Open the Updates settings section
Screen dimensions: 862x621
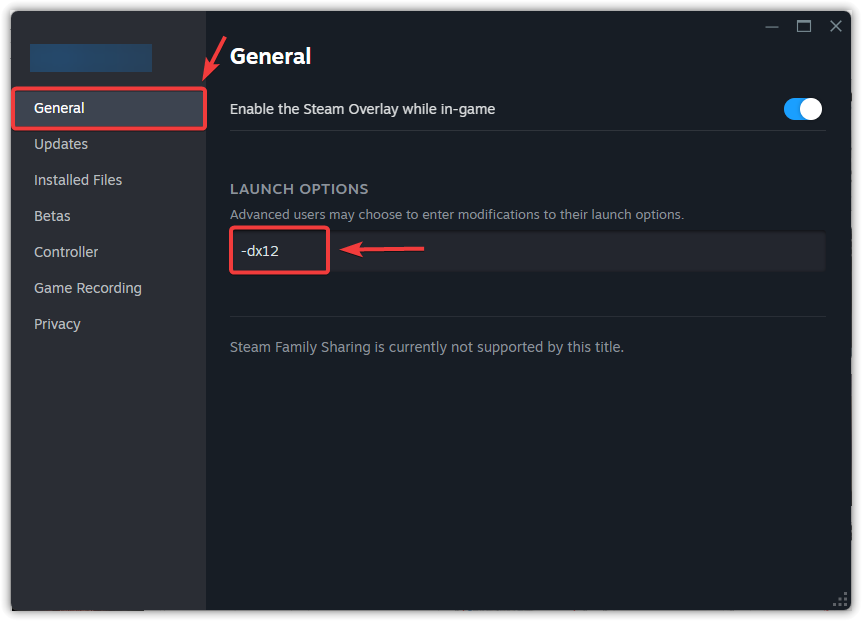[x=61, y=143]
